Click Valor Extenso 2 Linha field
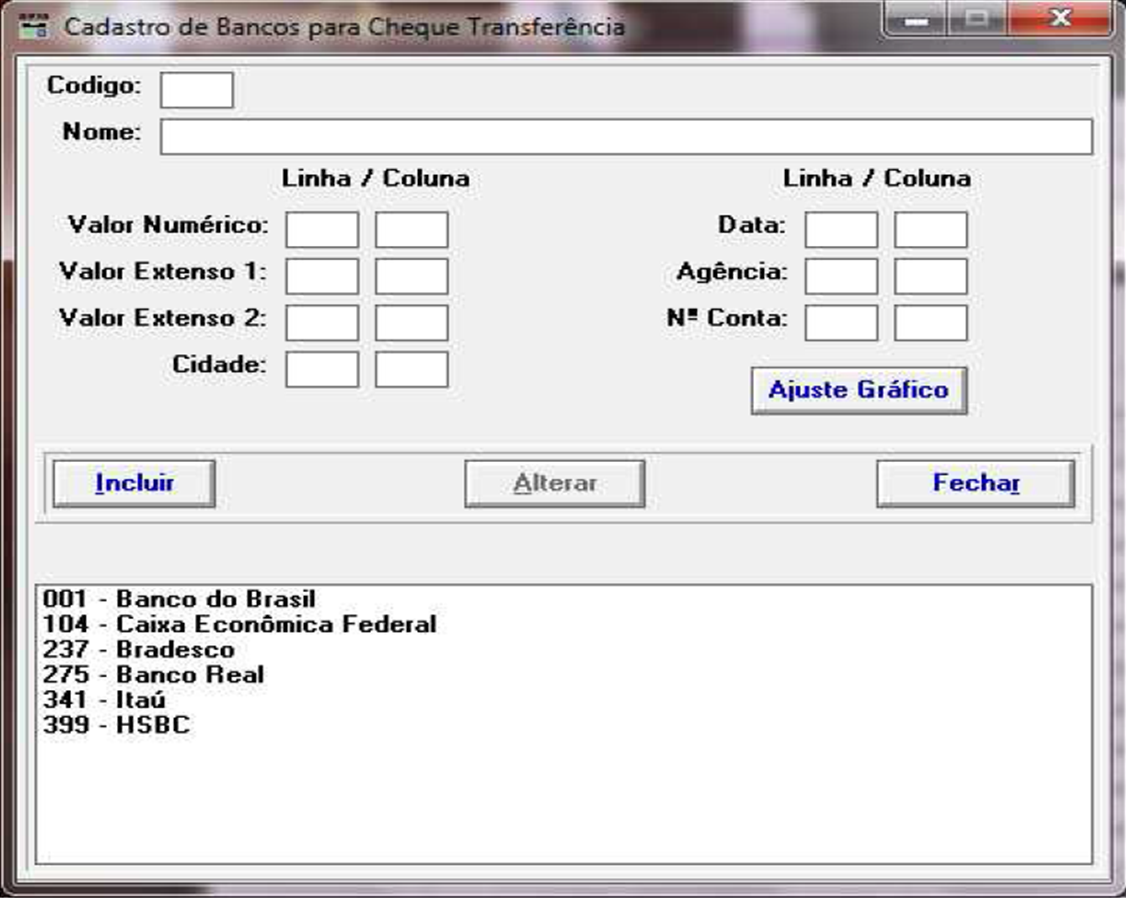 click(322, 323)
